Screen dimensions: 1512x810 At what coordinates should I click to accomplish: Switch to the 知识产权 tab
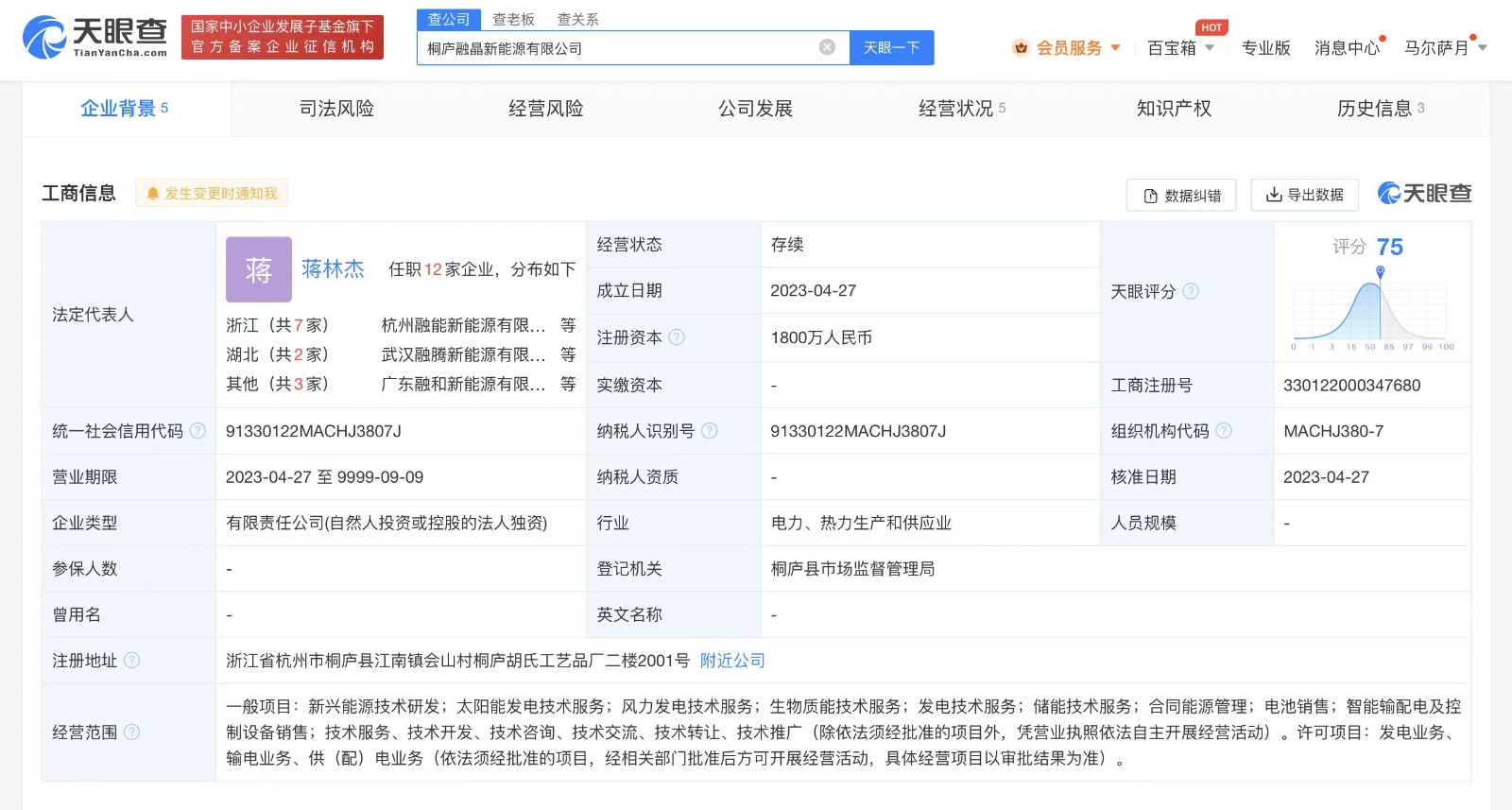pyautogui.click(x=1174, y=109)
